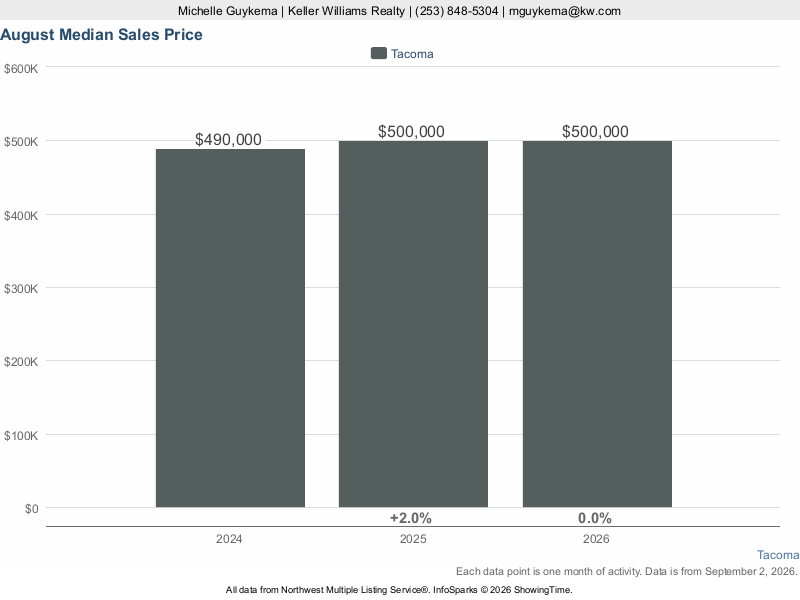
Task: Click the mguykema@kw.com email in header
Action: coord(565,11)
